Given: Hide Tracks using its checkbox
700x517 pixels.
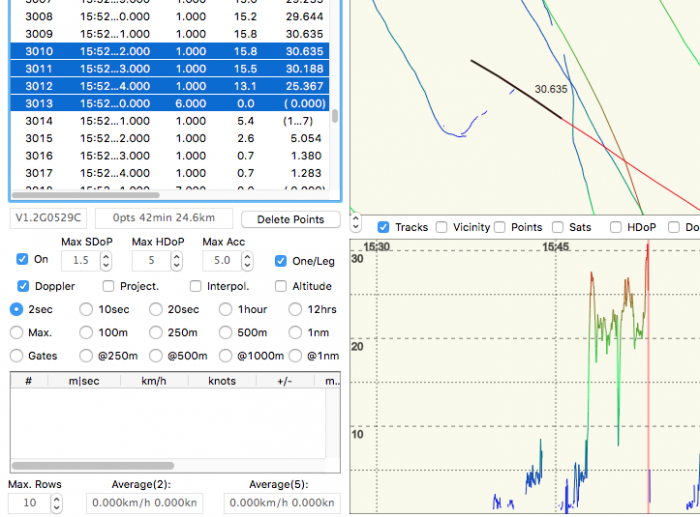Looking at the screenshot, I should click(x=383, y=227).
